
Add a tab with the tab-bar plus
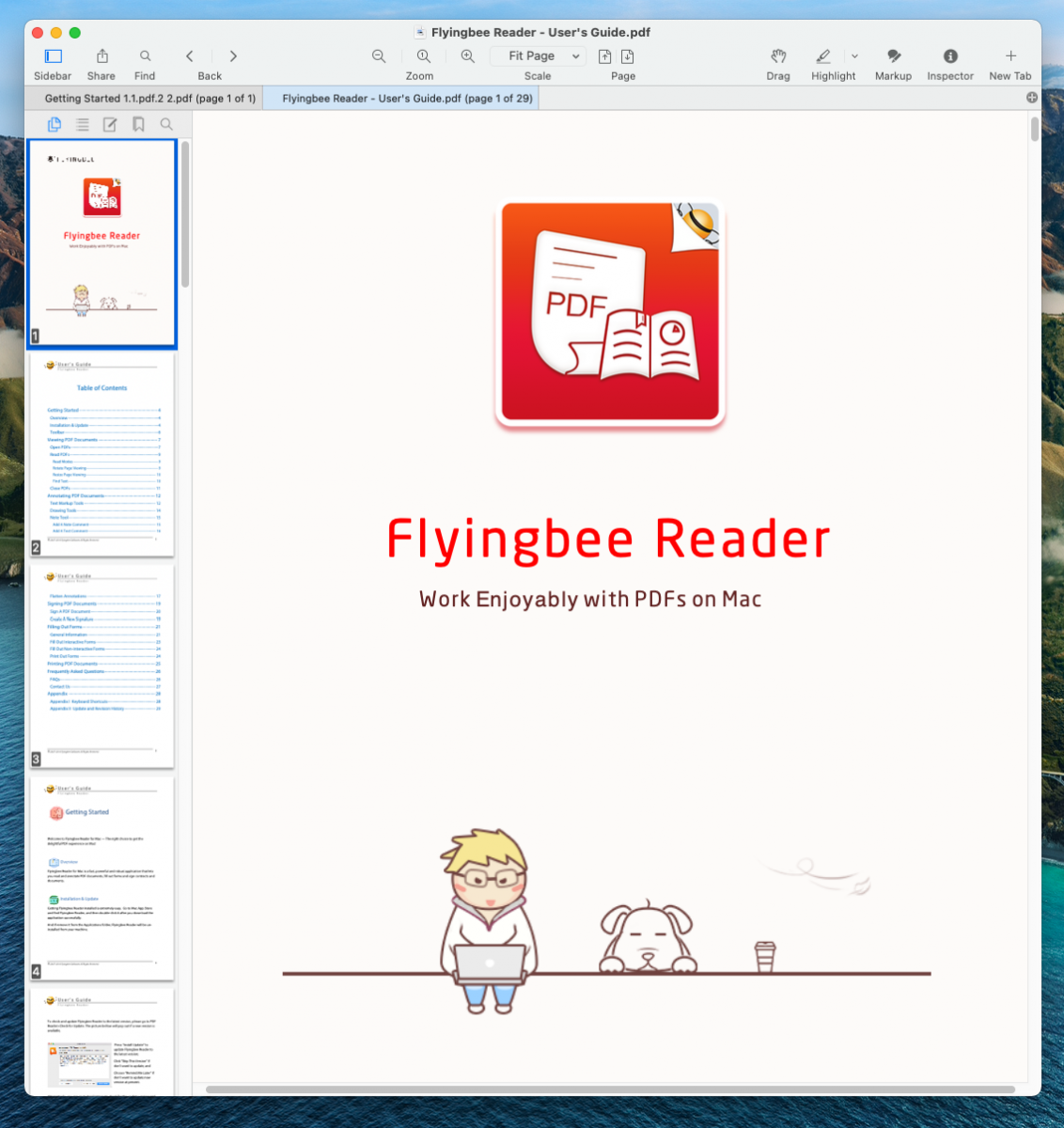[1032, 98]
